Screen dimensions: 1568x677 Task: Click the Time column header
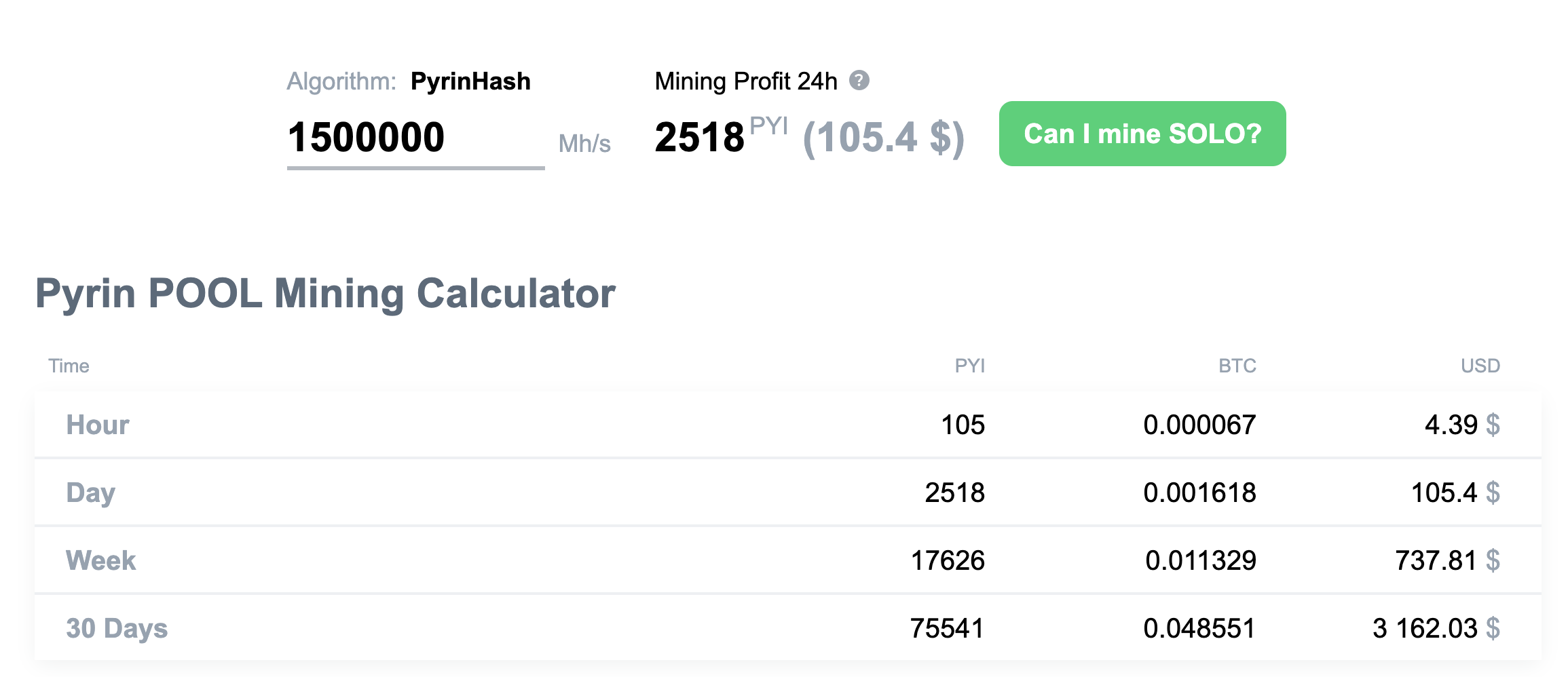point(69,366)
